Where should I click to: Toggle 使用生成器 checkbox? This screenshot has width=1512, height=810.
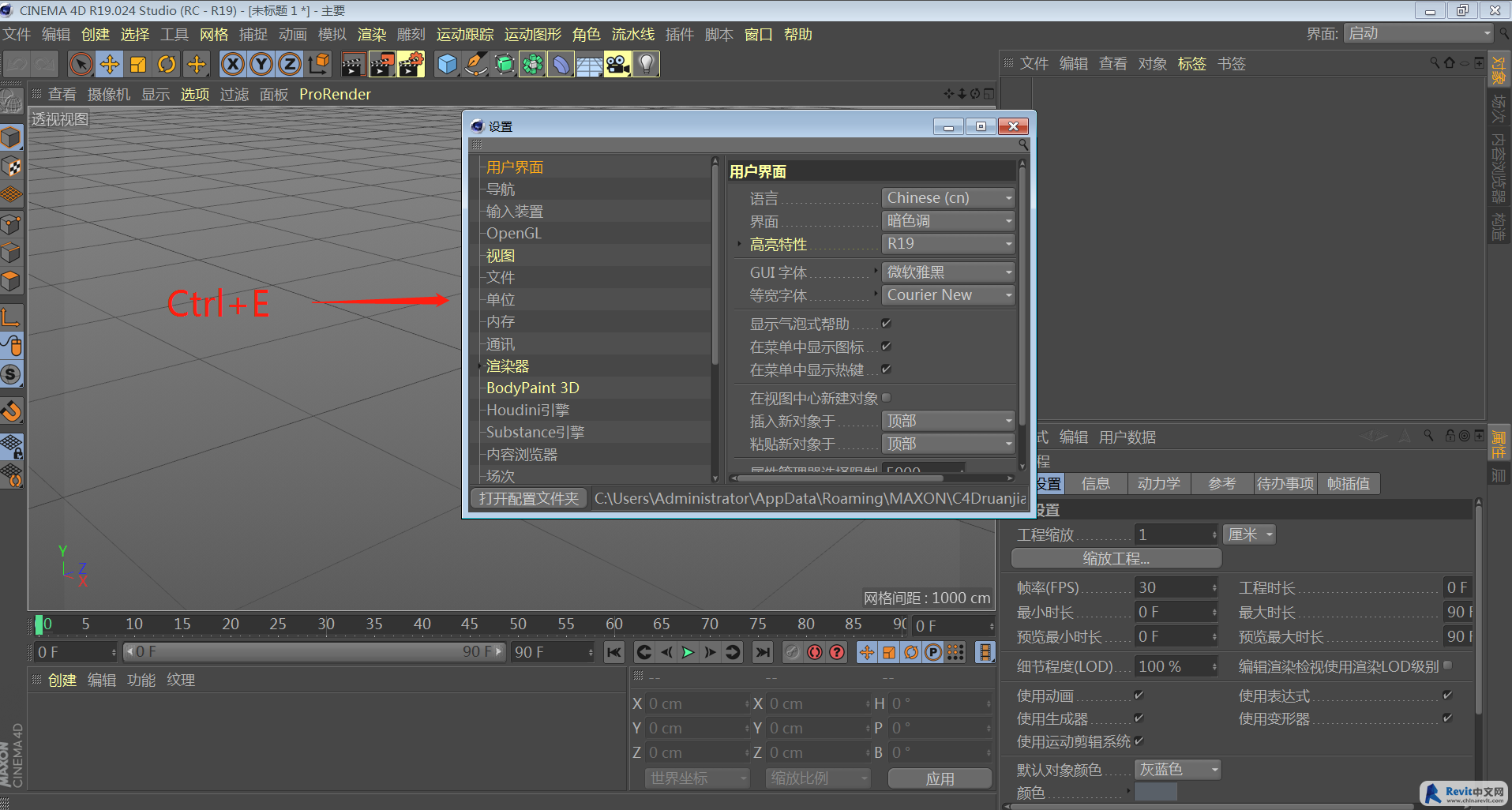pos(1139,718)
